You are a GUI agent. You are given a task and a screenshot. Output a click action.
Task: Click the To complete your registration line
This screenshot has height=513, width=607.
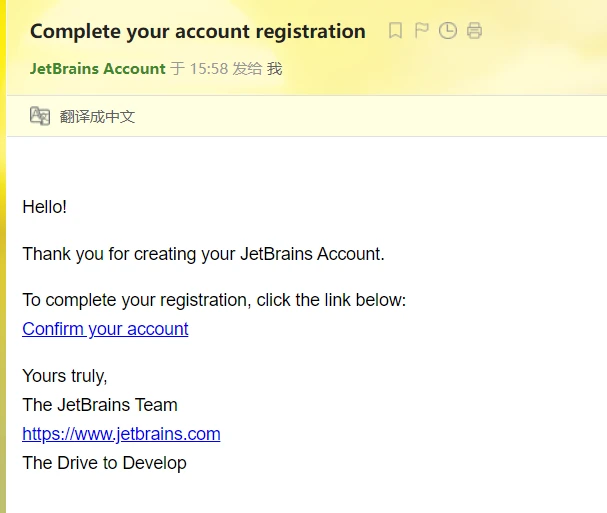point(213,300)
